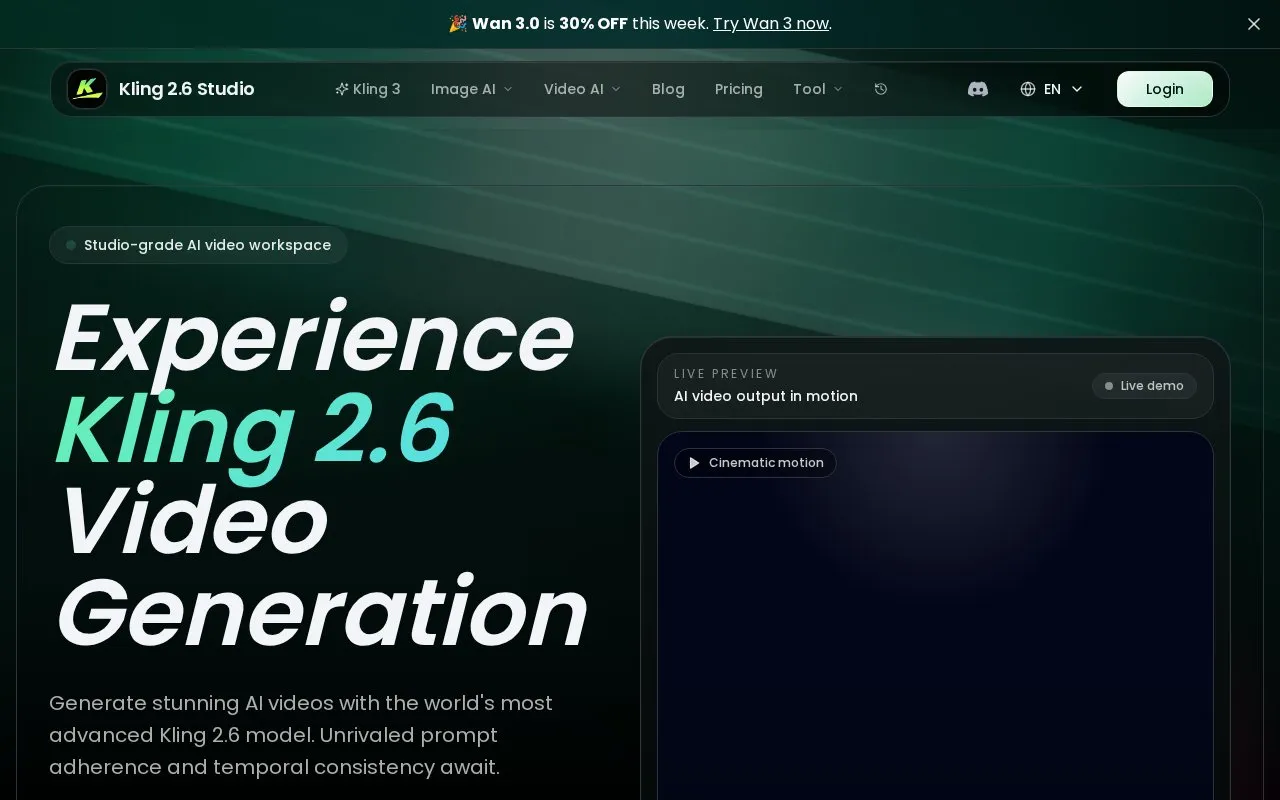Click the Kling 2.6 Studio brand name

point(187,89)
